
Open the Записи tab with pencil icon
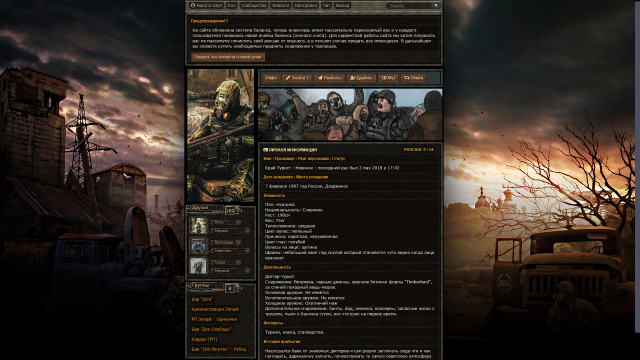(x=297, y=78)
